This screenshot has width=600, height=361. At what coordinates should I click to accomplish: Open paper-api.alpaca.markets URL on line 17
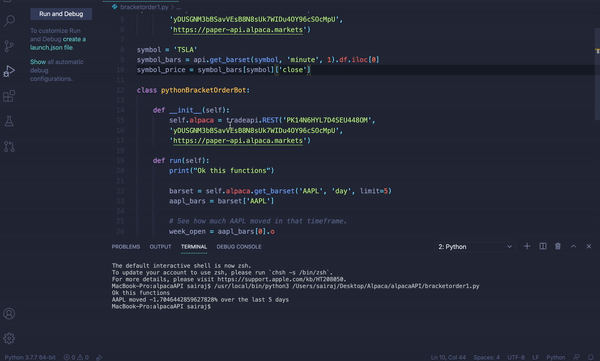click(x=238, y=140)
